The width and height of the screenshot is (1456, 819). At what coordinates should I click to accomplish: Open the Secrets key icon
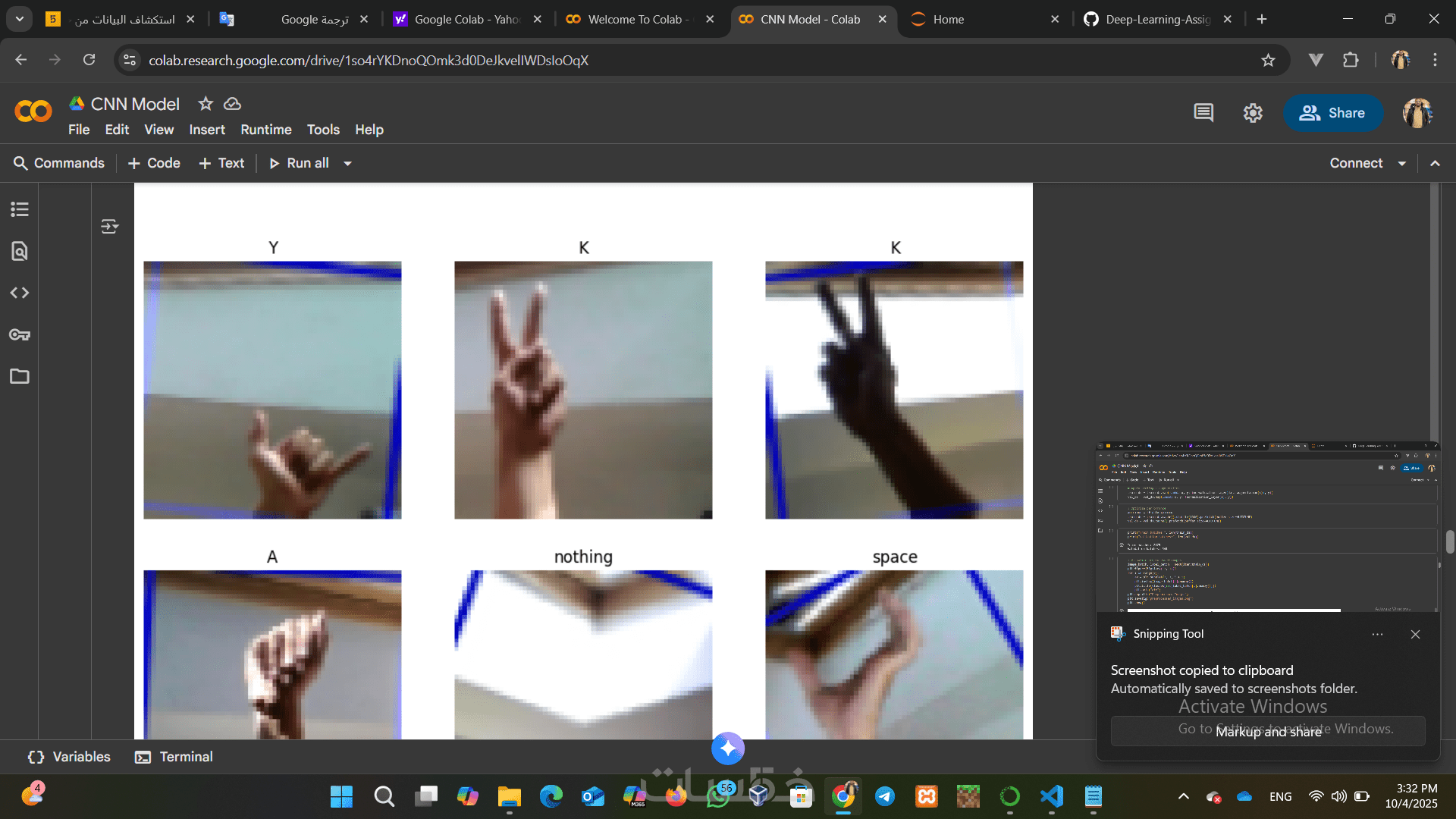20,334
